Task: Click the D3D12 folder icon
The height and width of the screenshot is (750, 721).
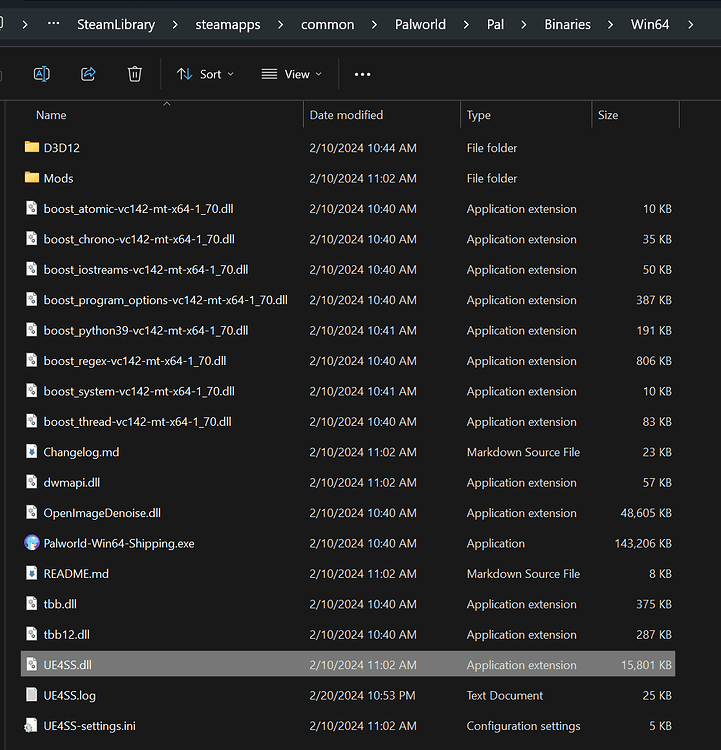Action: (x=32, y=148)
